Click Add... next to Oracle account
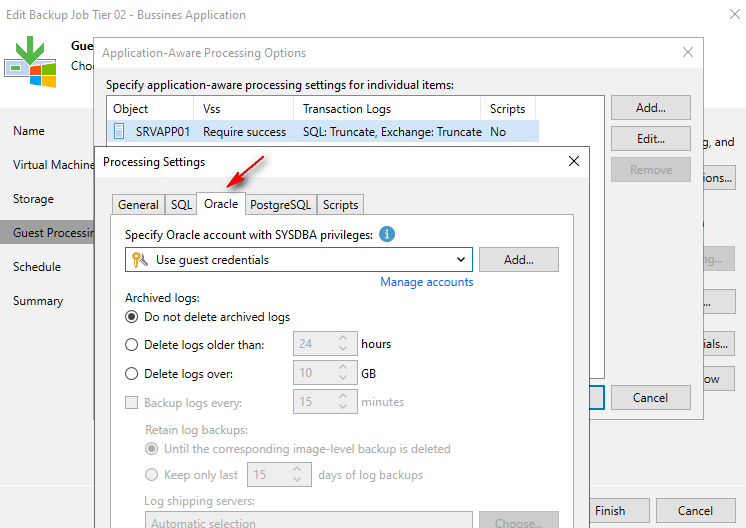 tap(518, 260)
